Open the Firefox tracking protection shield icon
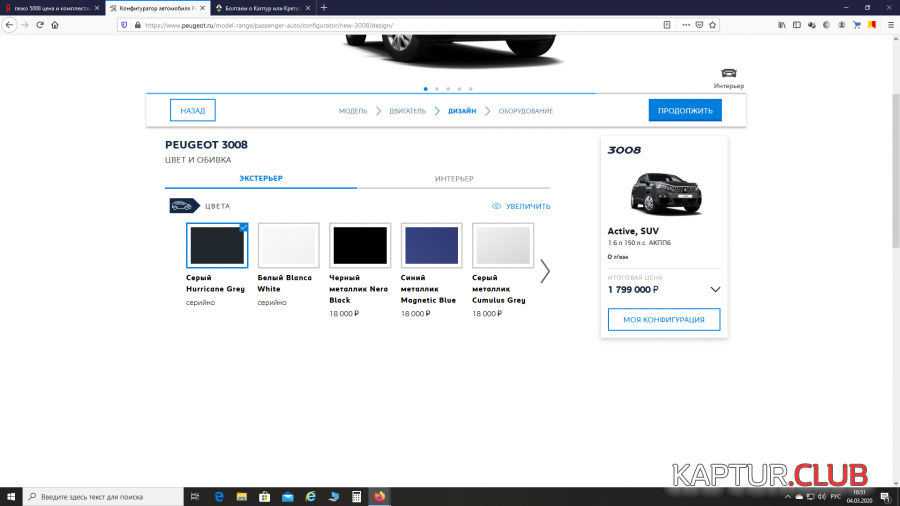This screenshot has width=900, height=506. tap(124, 25)
